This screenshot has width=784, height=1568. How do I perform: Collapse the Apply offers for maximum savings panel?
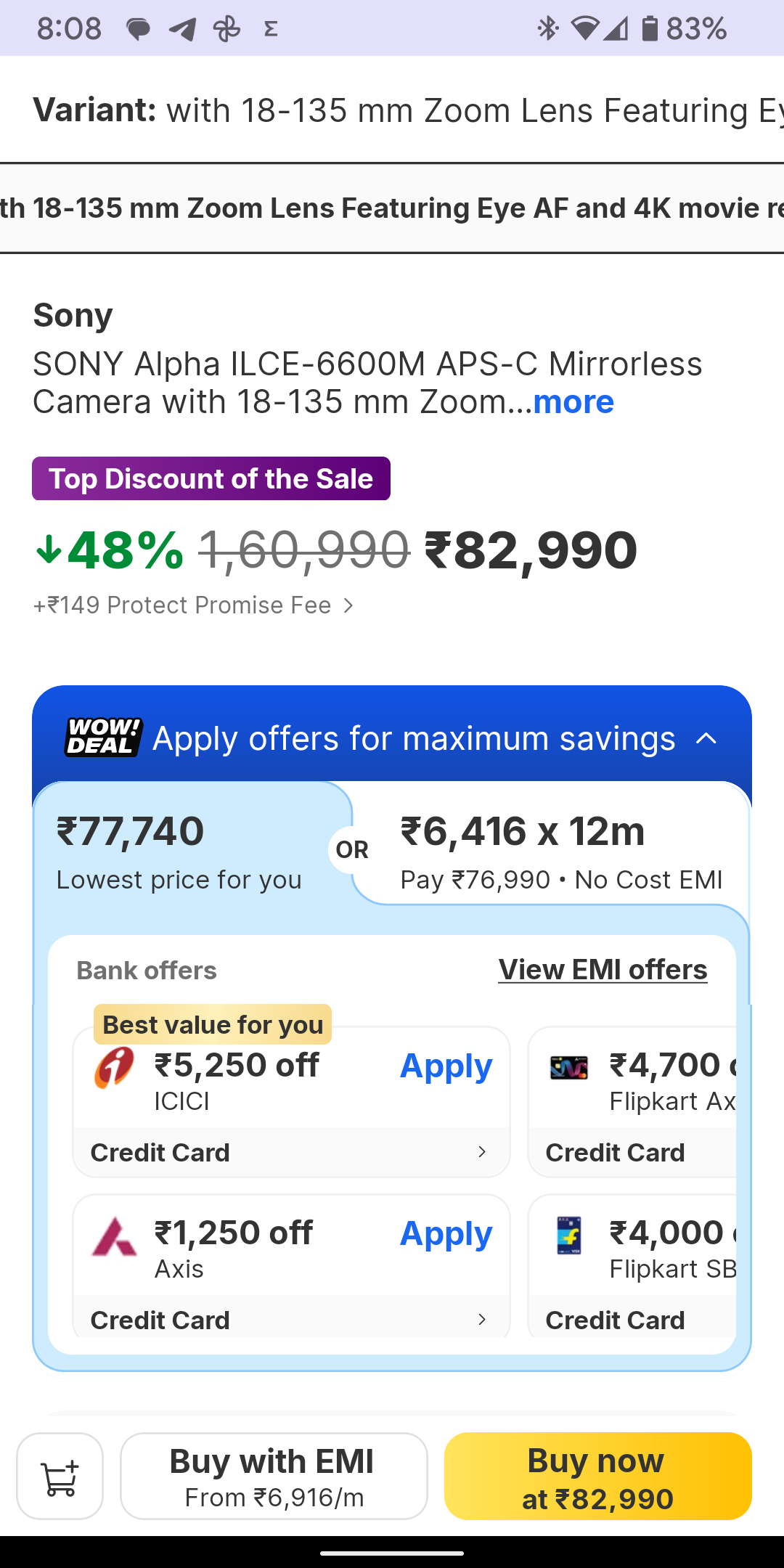click(706, 739)
